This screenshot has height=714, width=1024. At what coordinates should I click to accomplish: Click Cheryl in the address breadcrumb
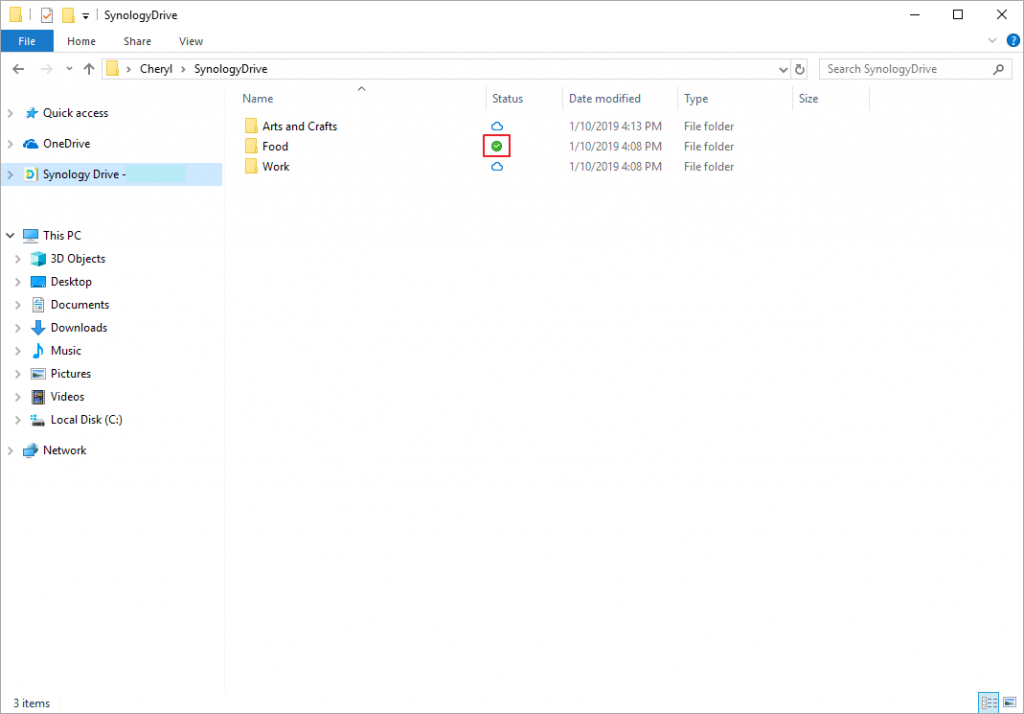pos(156,69)
